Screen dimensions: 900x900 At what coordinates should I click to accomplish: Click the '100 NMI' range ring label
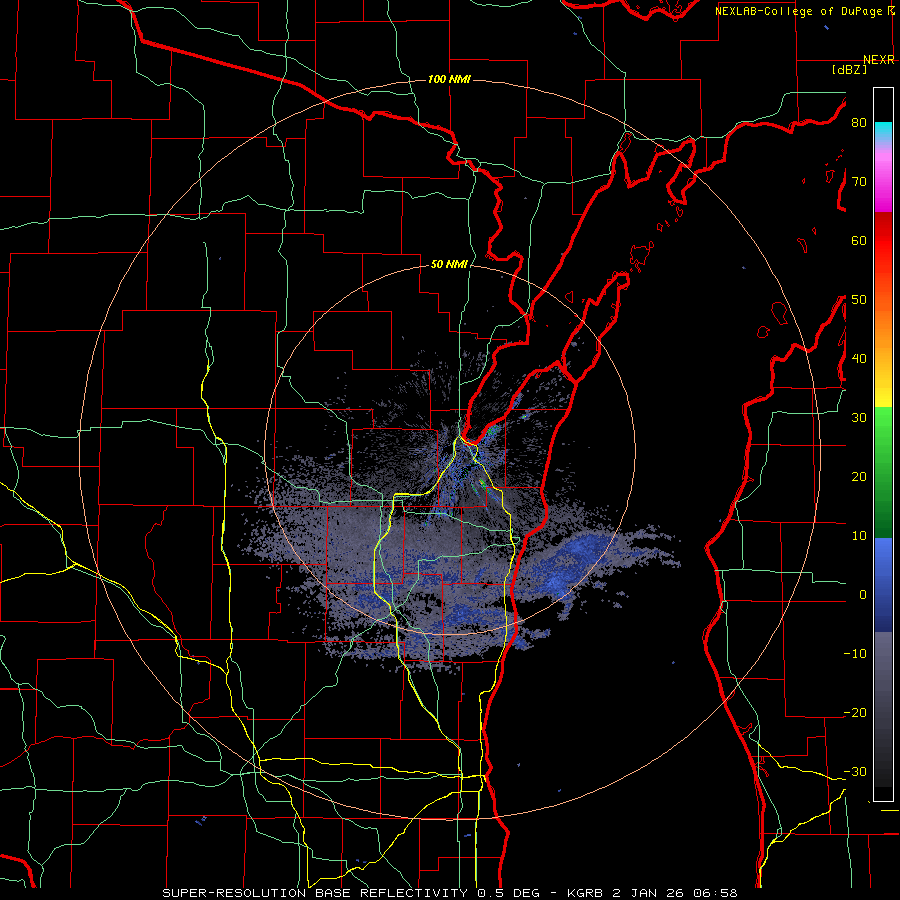(x=449, y=79)
